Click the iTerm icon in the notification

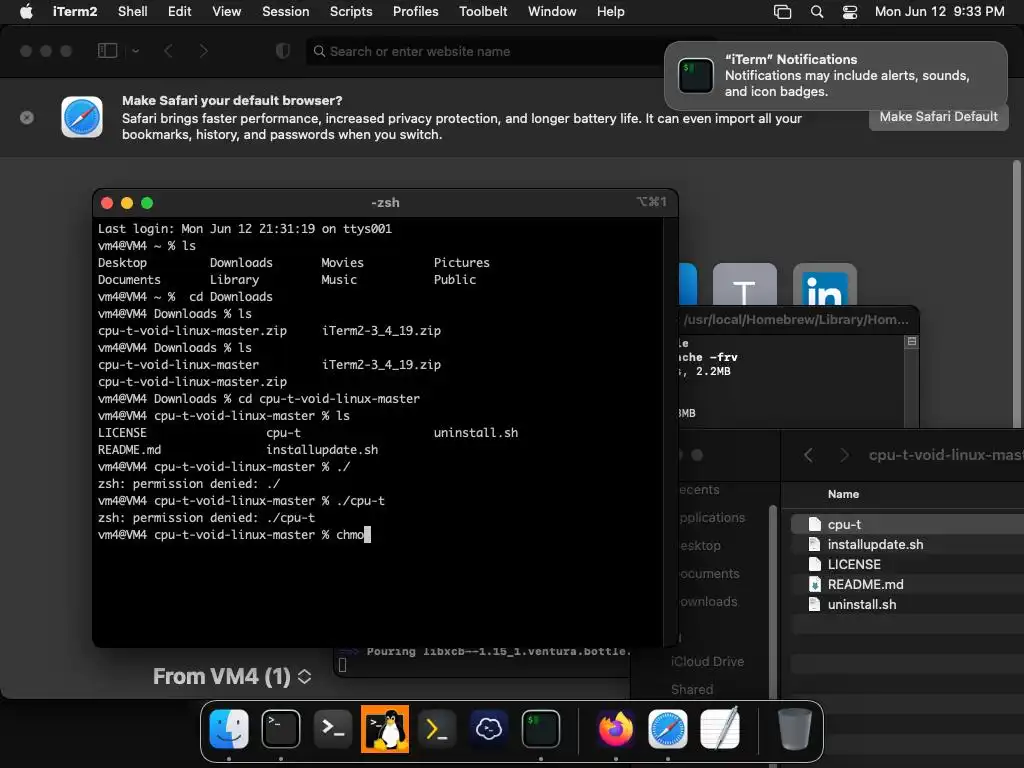[696, 76]
